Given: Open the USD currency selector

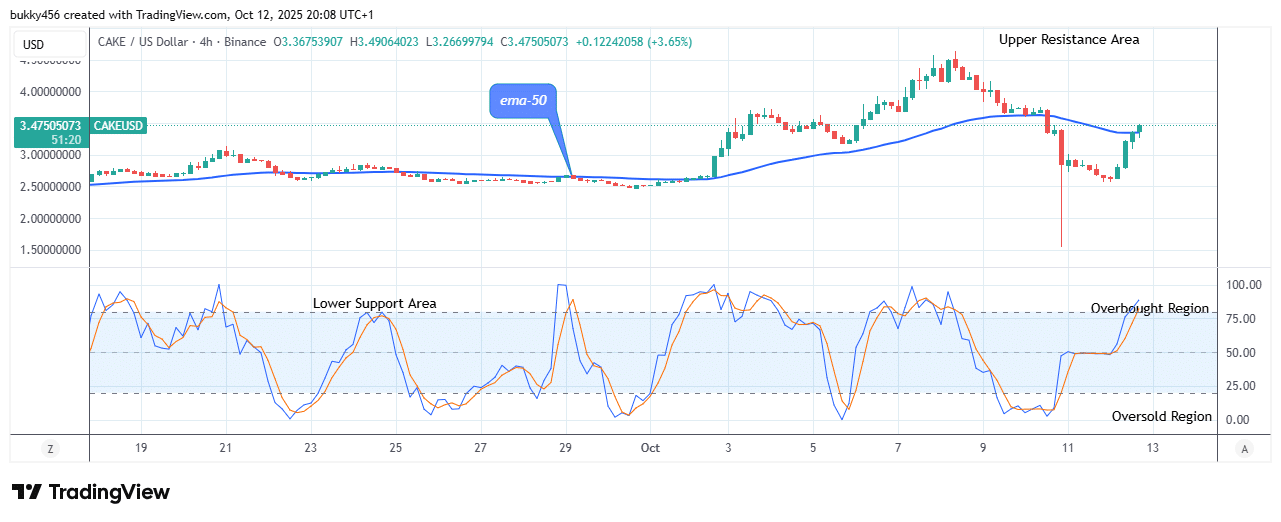Looking at the screenshot, I should tap(34, 45).
